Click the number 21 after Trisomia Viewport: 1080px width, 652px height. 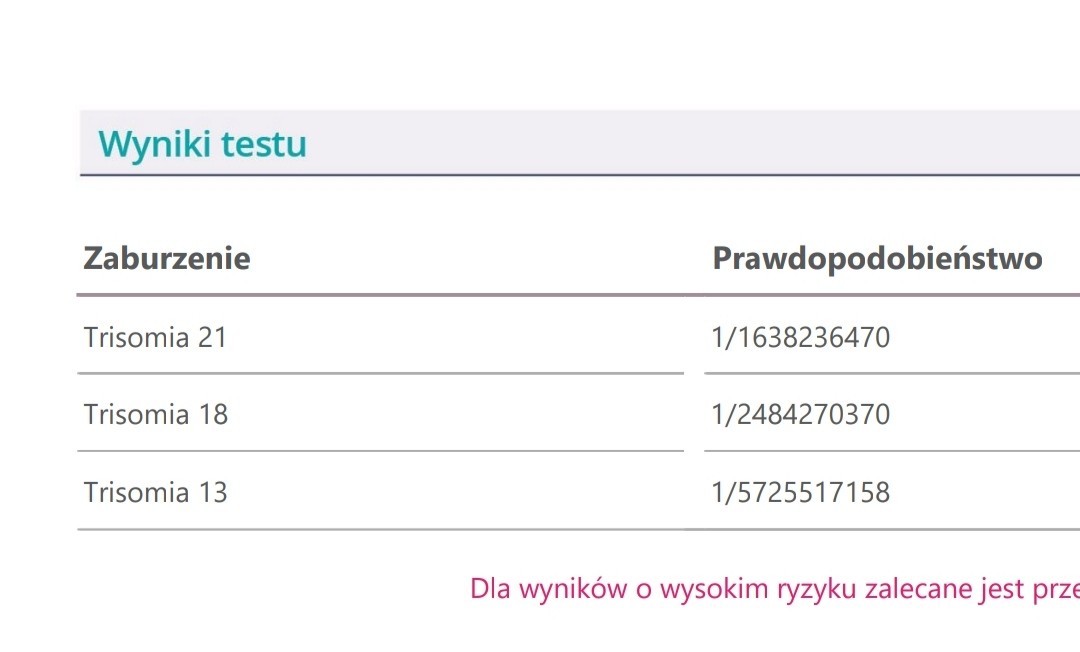point(212,338)
